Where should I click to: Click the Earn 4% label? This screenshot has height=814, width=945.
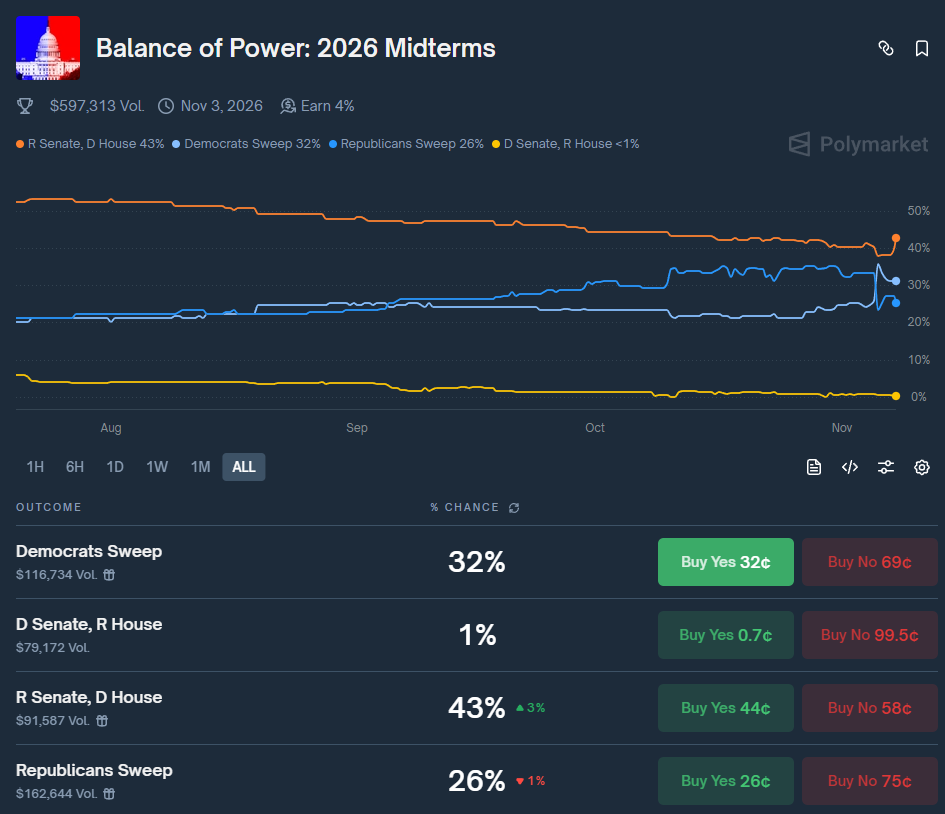pos(317,105)
